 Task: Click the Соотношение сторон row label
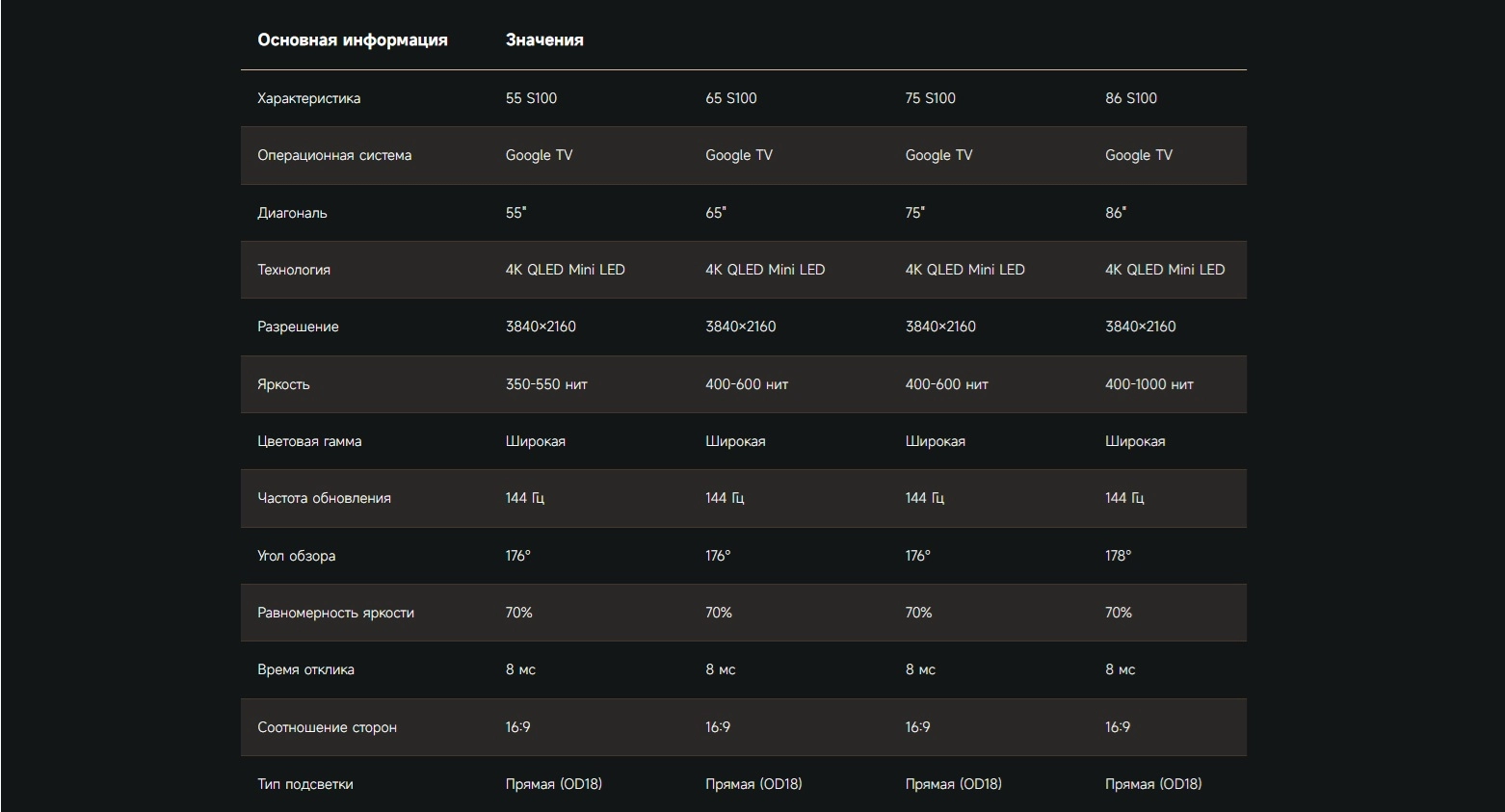pyautogui.click(x=327, y=727)
